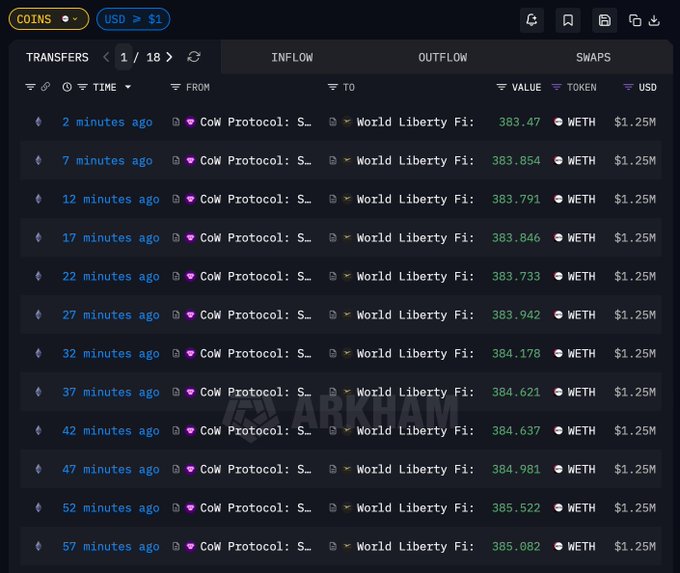Open the USD column filter icon
Image resolution: width=680 pixels, height=573 pixels.
click(628, 87)
